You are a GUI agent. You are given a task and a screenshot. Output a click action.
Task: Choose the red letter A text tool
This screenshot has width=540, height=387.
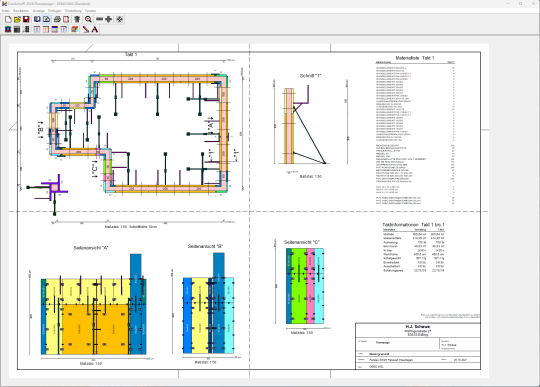coord(95,30)
